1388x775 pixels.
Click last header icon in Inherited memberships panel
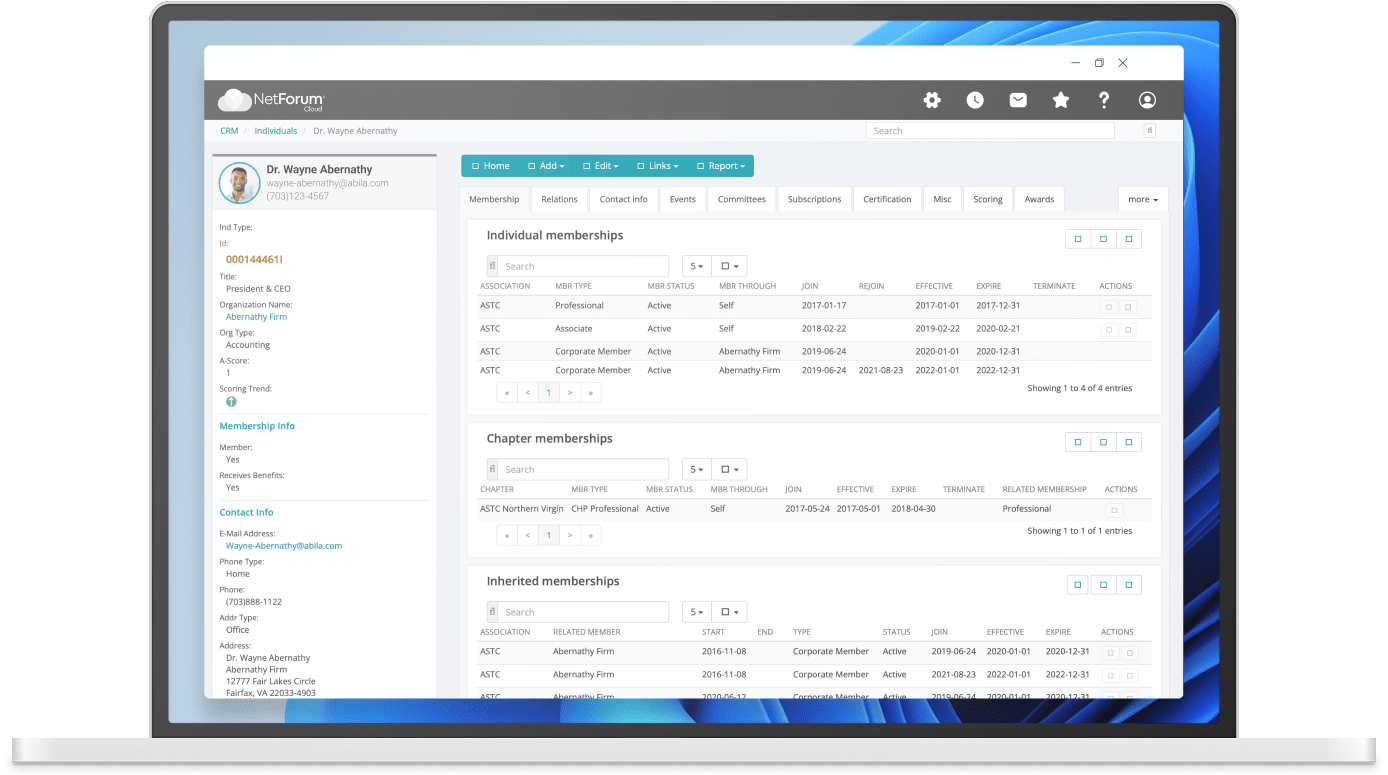click(1129, 585)
